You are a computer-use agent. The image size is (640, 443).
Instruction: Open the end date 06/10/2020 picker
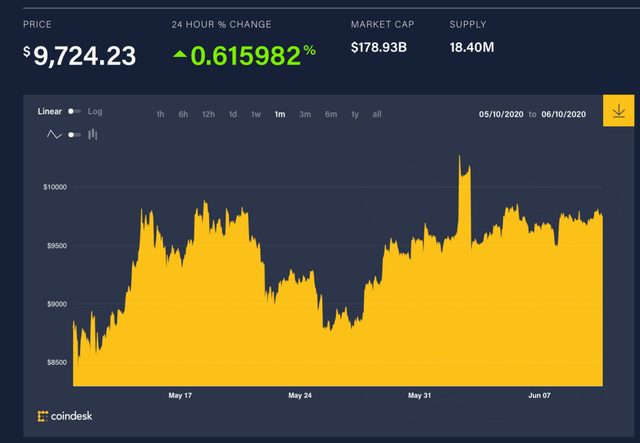pos(563,114)
